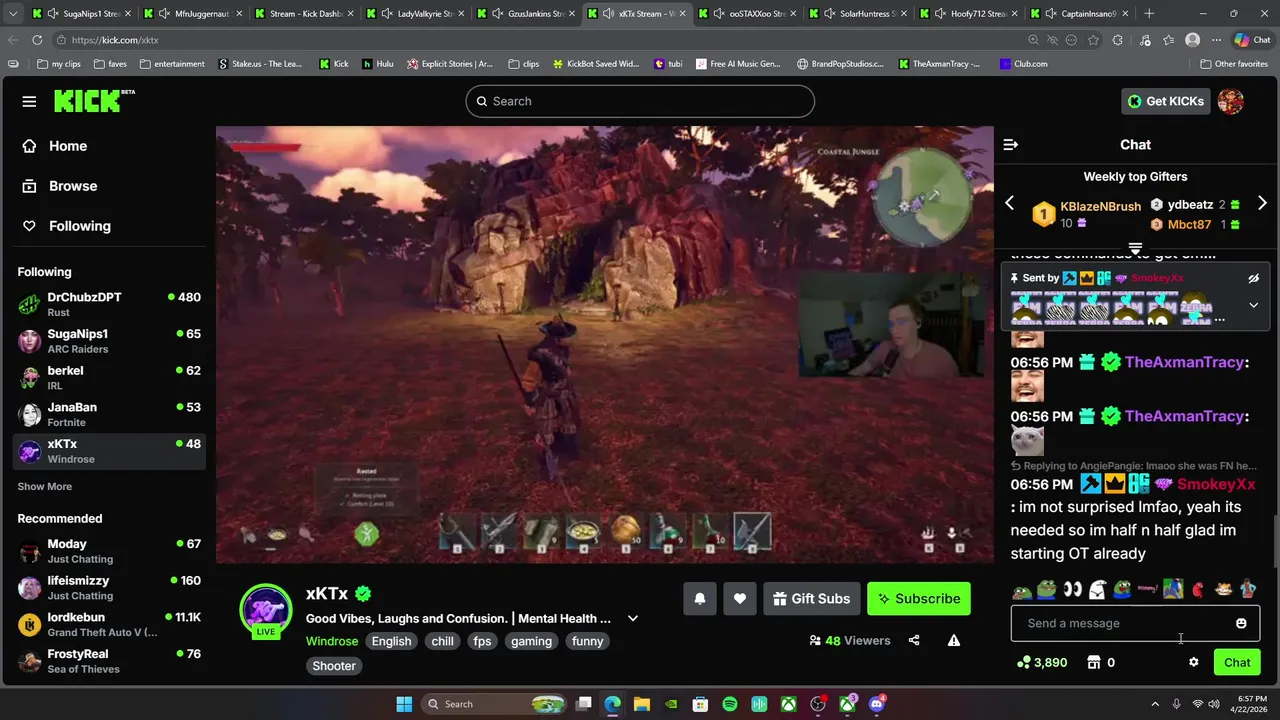Click the fps tag
The image size is (1280, 720).
click(482, 641)
